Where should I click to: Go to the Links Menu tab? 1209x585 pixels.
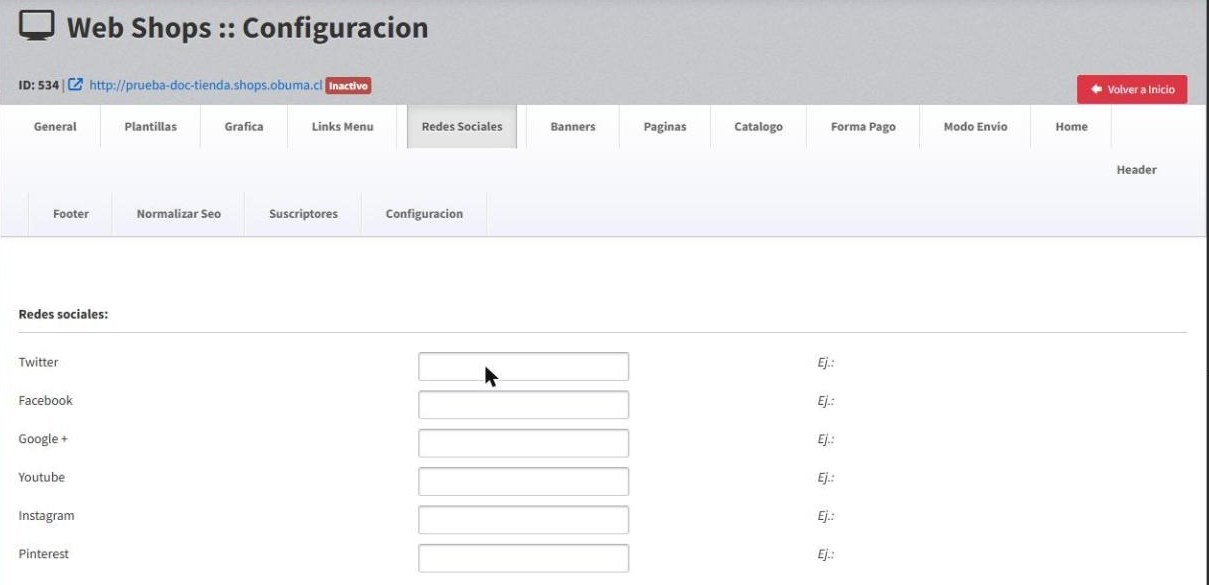point(342,127)
